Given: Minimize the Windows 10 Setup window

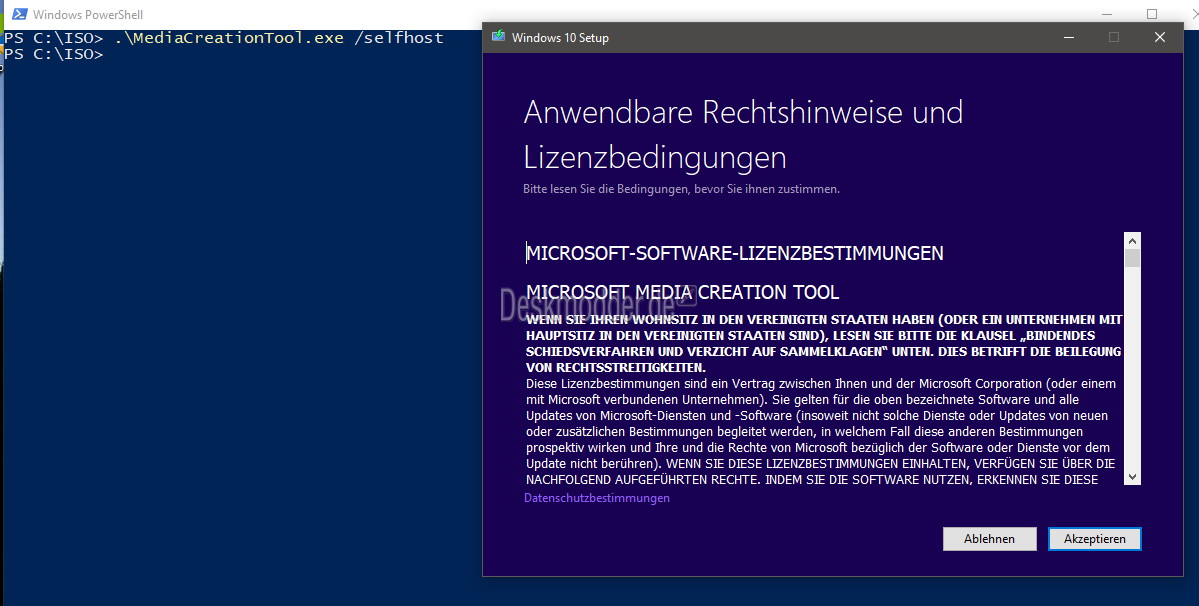Looking at the screenshot, I should click(x=1069, y=37).
